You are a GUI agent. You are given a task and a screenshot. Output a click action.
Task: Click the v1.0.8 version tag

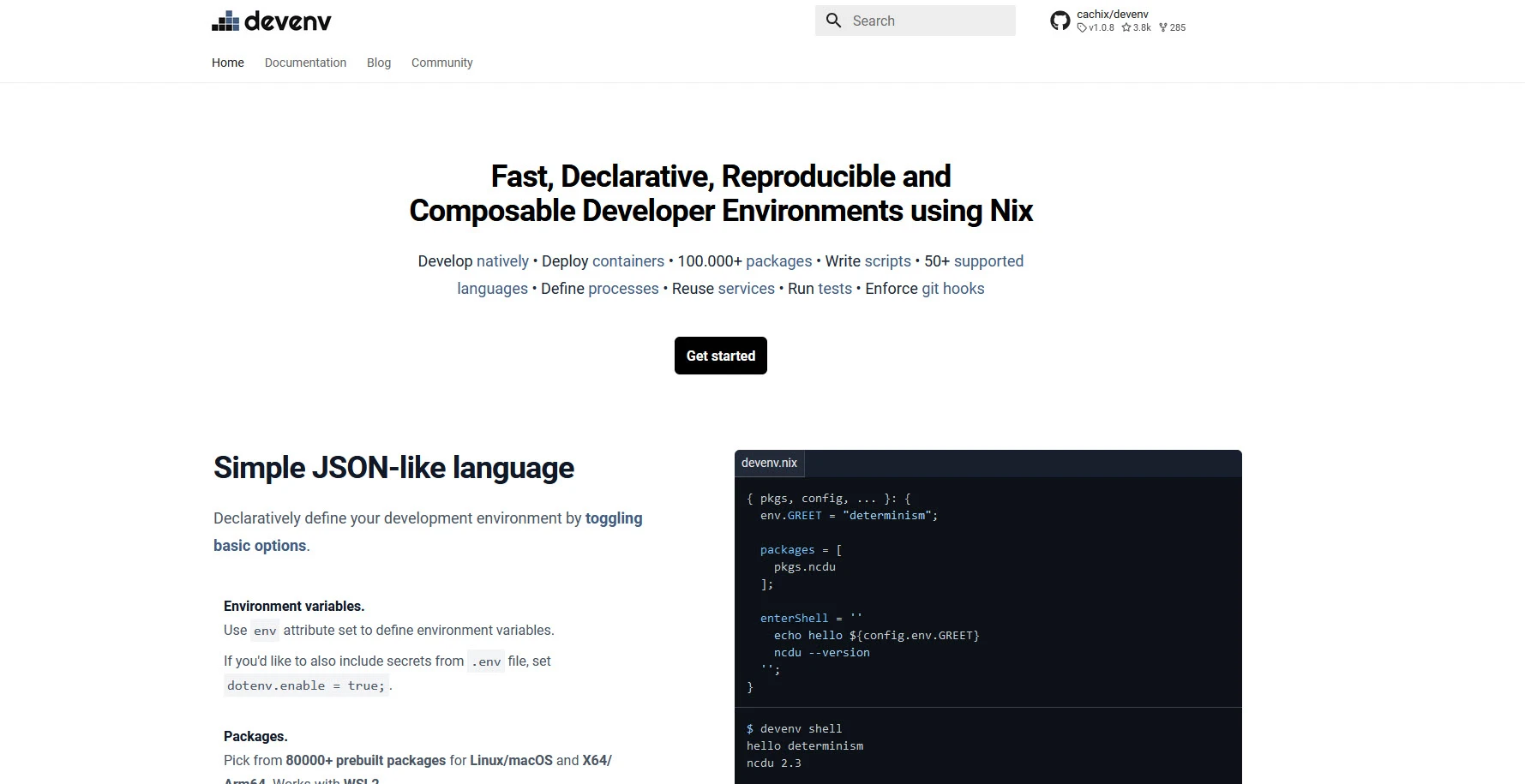pyautogui.click(x=1096, y=27)
